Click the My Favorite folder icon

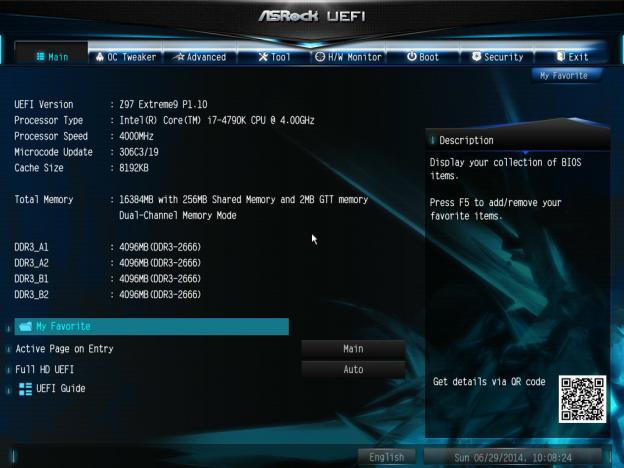tap(25, 326)
